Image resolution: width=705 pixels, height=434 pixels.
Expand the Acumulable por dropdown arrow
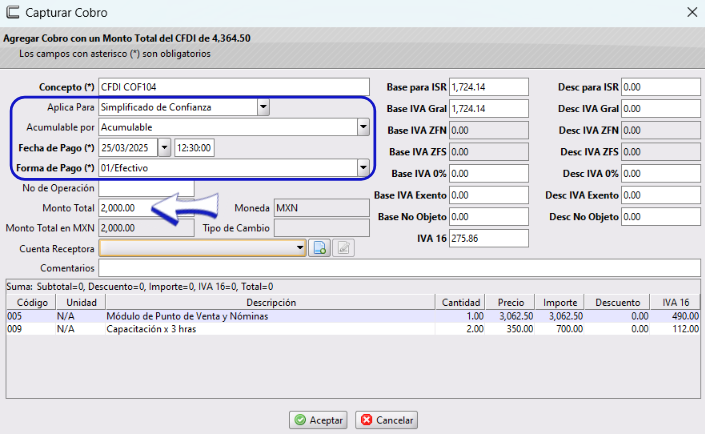pyautogui.click(x=363, y=127)
